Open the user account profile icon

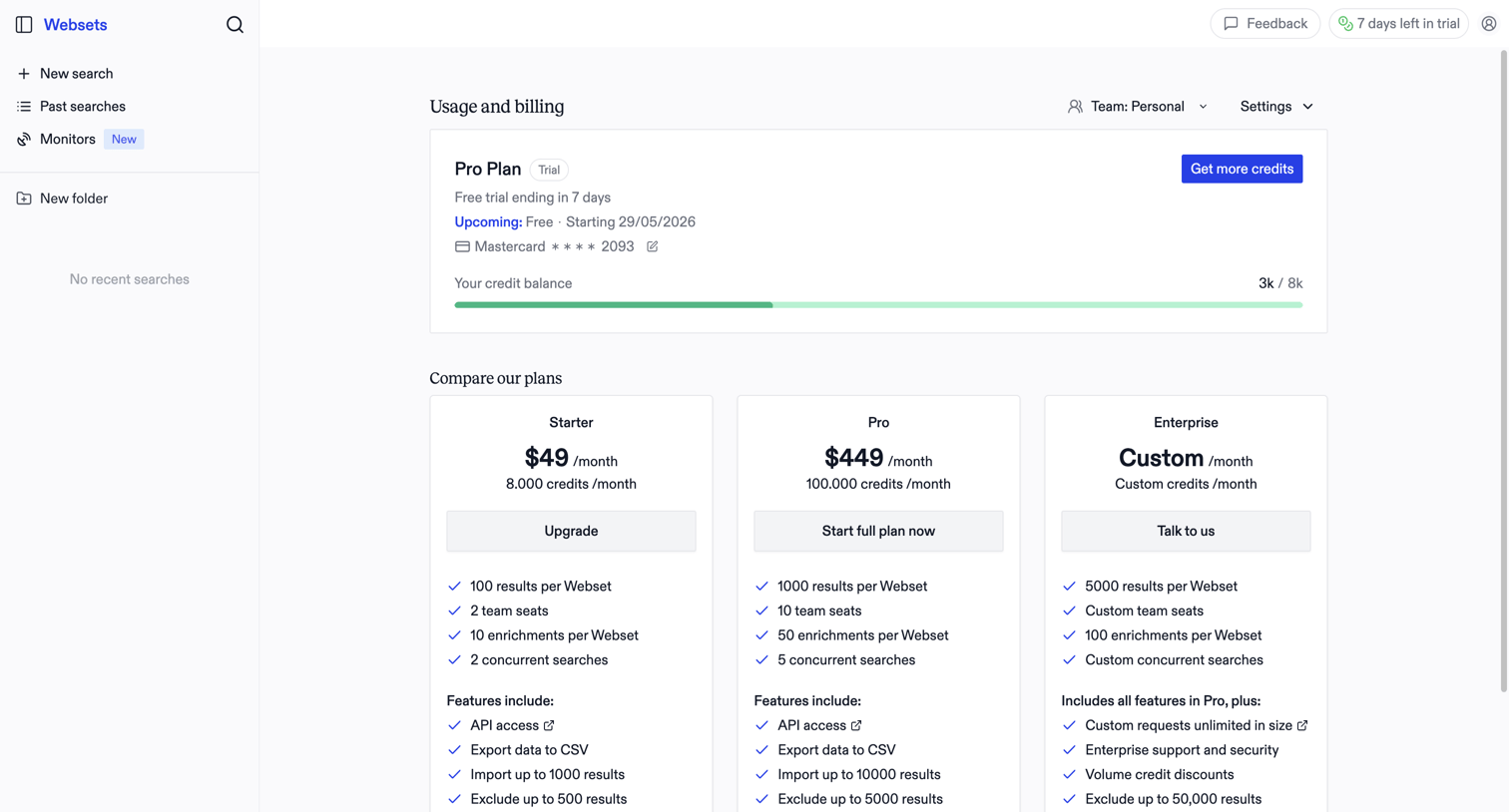click(x=1488, y=24)
